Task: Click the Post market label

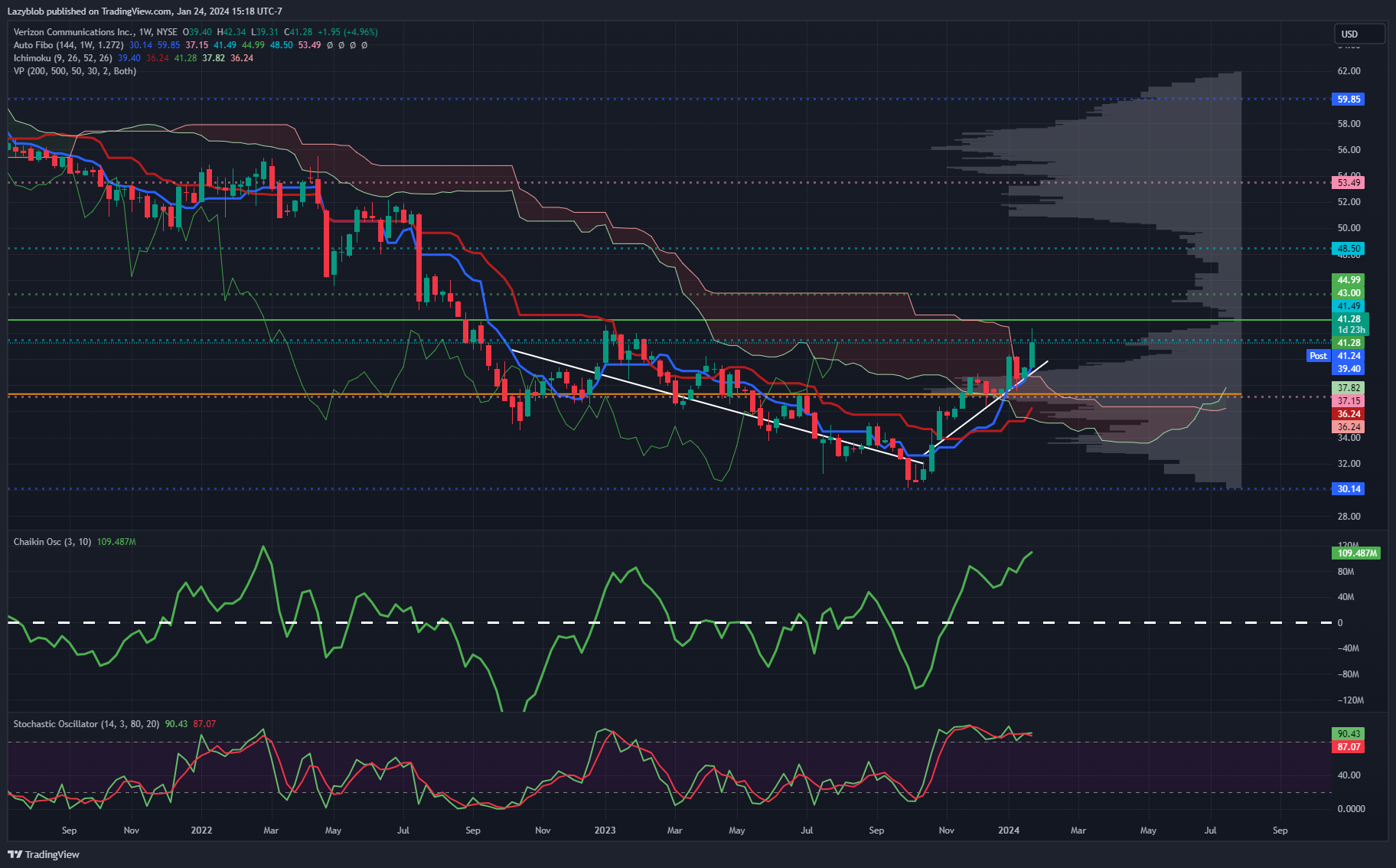Action: coord(1318,356)
